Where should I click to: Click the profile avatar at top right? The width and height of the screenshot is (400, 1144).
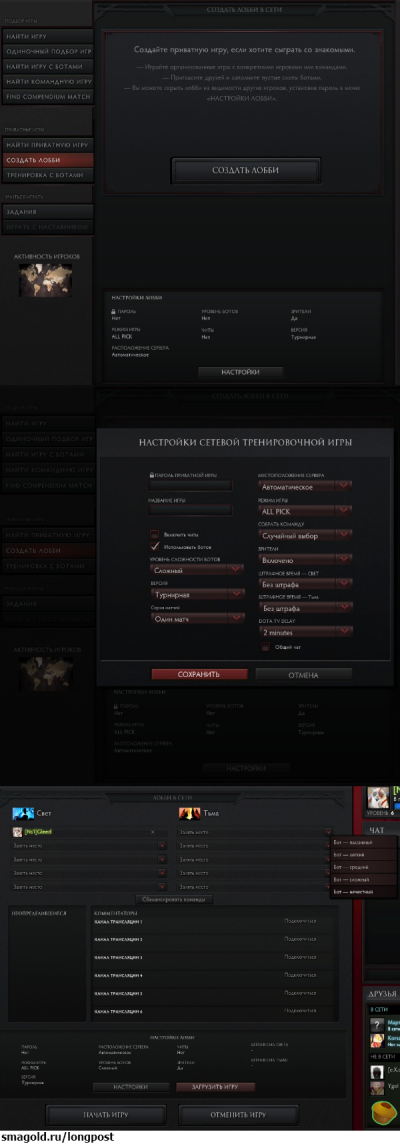coord(379,797)
